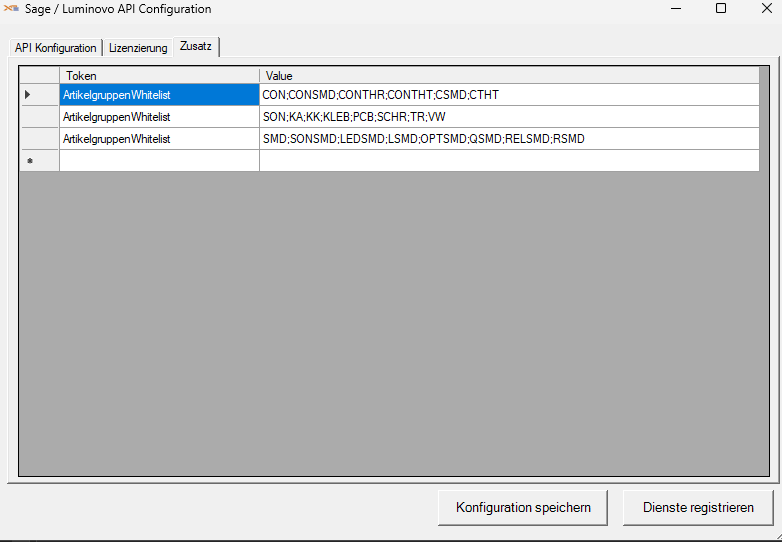Click the app icon in the title bar

12,9
